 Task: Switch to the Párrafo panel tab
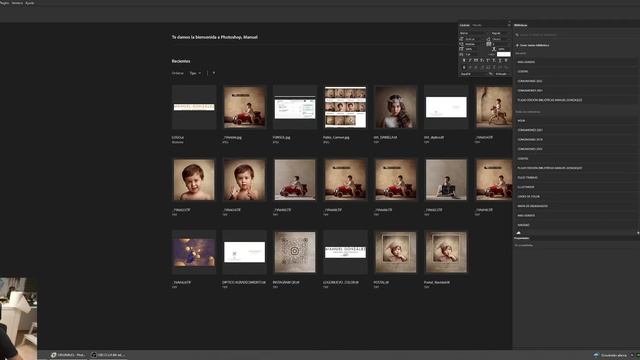(477, 25)
